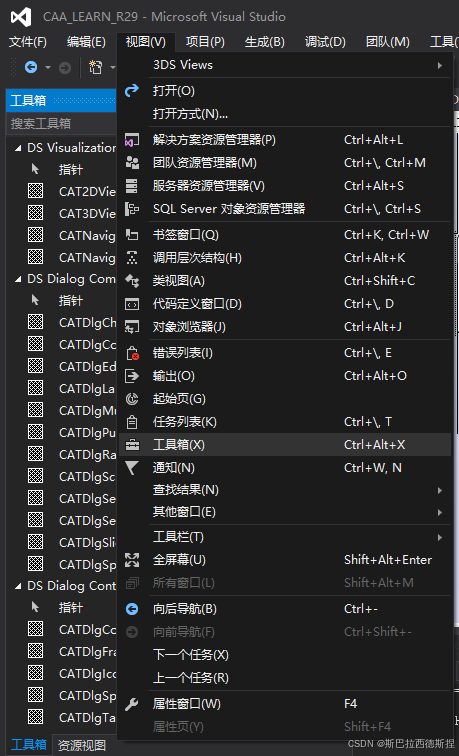This screenshot has width=459, height=756.
Task: Click the Object Browser (对象浏览器) icon
Action: (x=132, y=327)
